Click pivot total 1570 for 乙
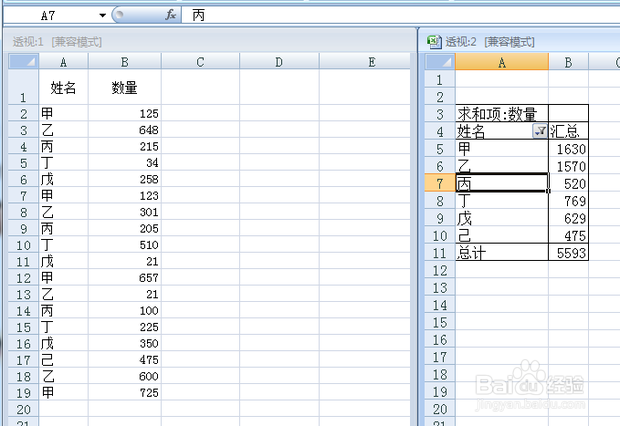620x426 pixels. click(568, 167)
